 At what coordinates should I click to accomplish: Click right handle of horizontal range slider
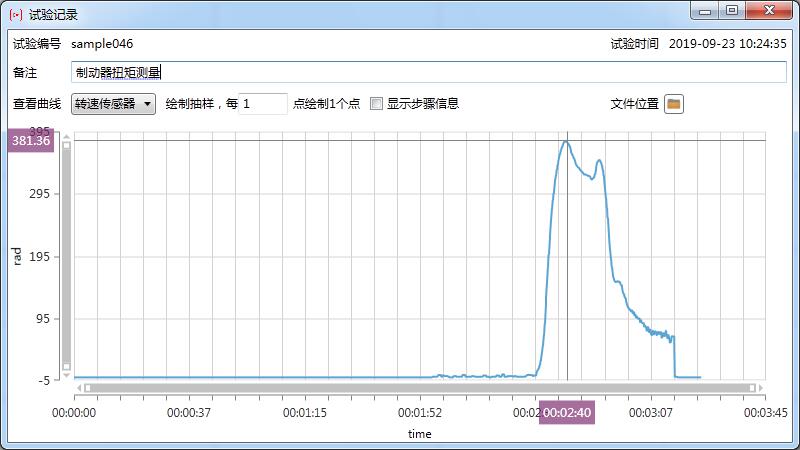(x=752, y=388)
